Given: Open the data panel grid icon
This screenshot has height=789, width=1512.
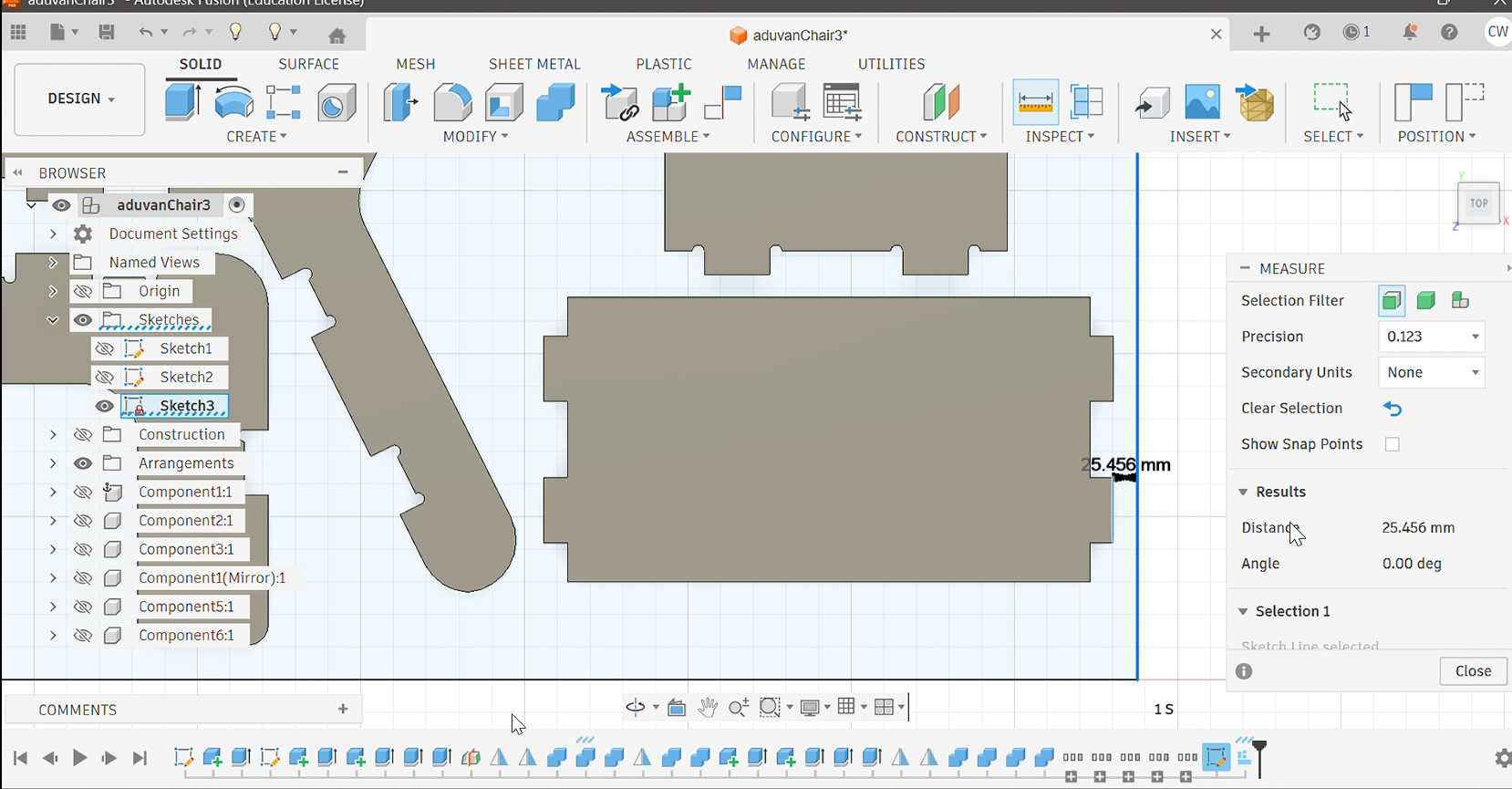Looking at the screenshot, I should tap(18, 33).
